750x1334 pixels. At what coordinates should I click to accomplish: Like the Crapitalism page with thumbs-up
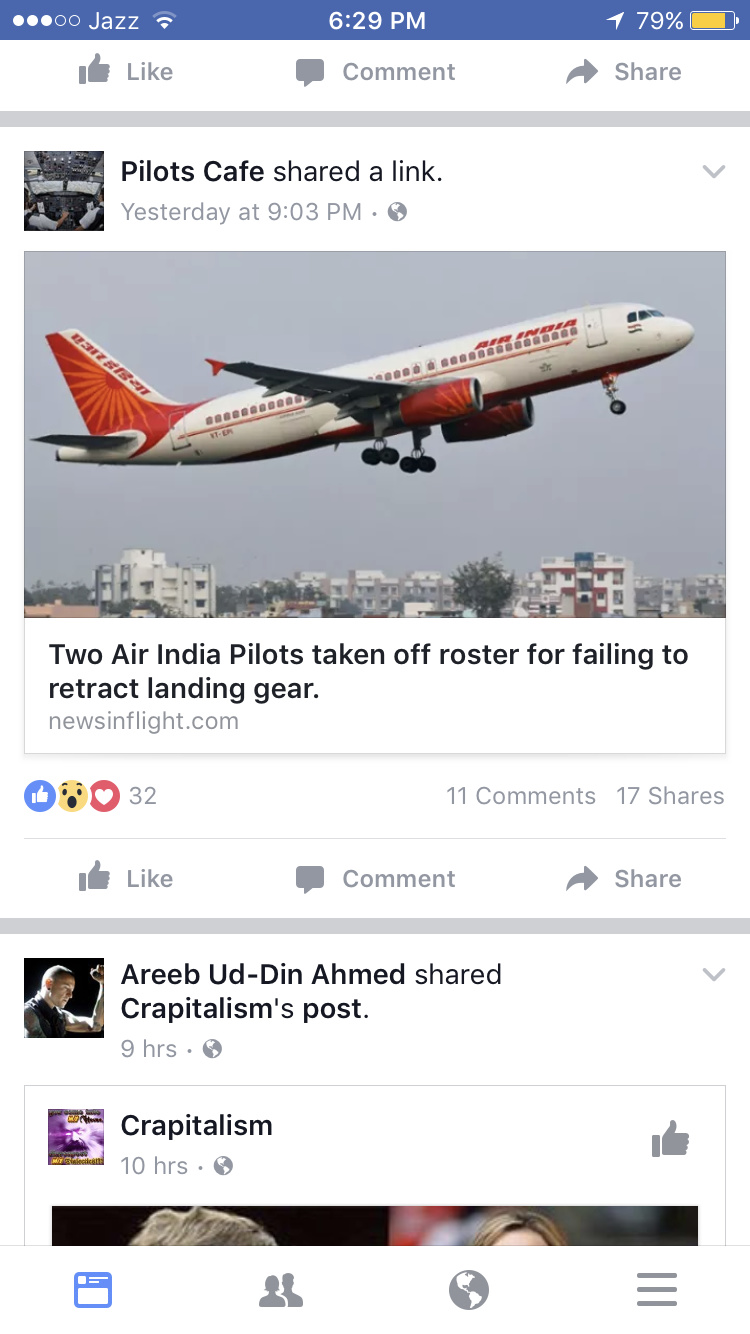pos(670,1139)
